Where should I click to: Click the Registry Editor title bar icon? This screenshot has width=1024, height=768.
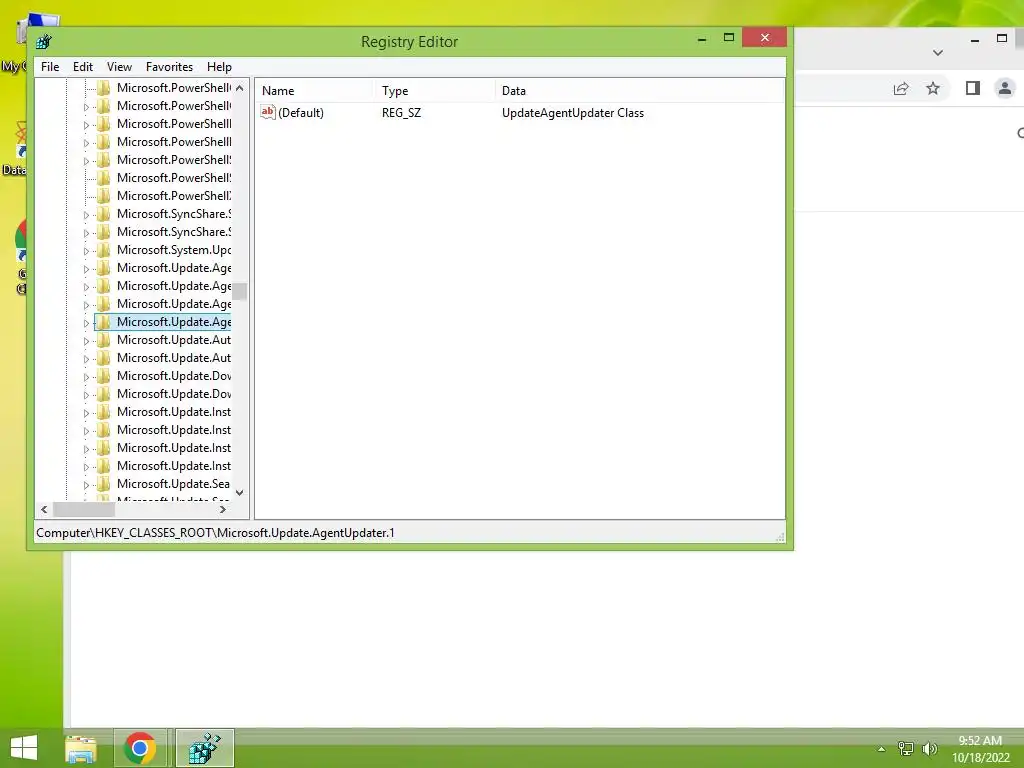(x=44, y=42)
